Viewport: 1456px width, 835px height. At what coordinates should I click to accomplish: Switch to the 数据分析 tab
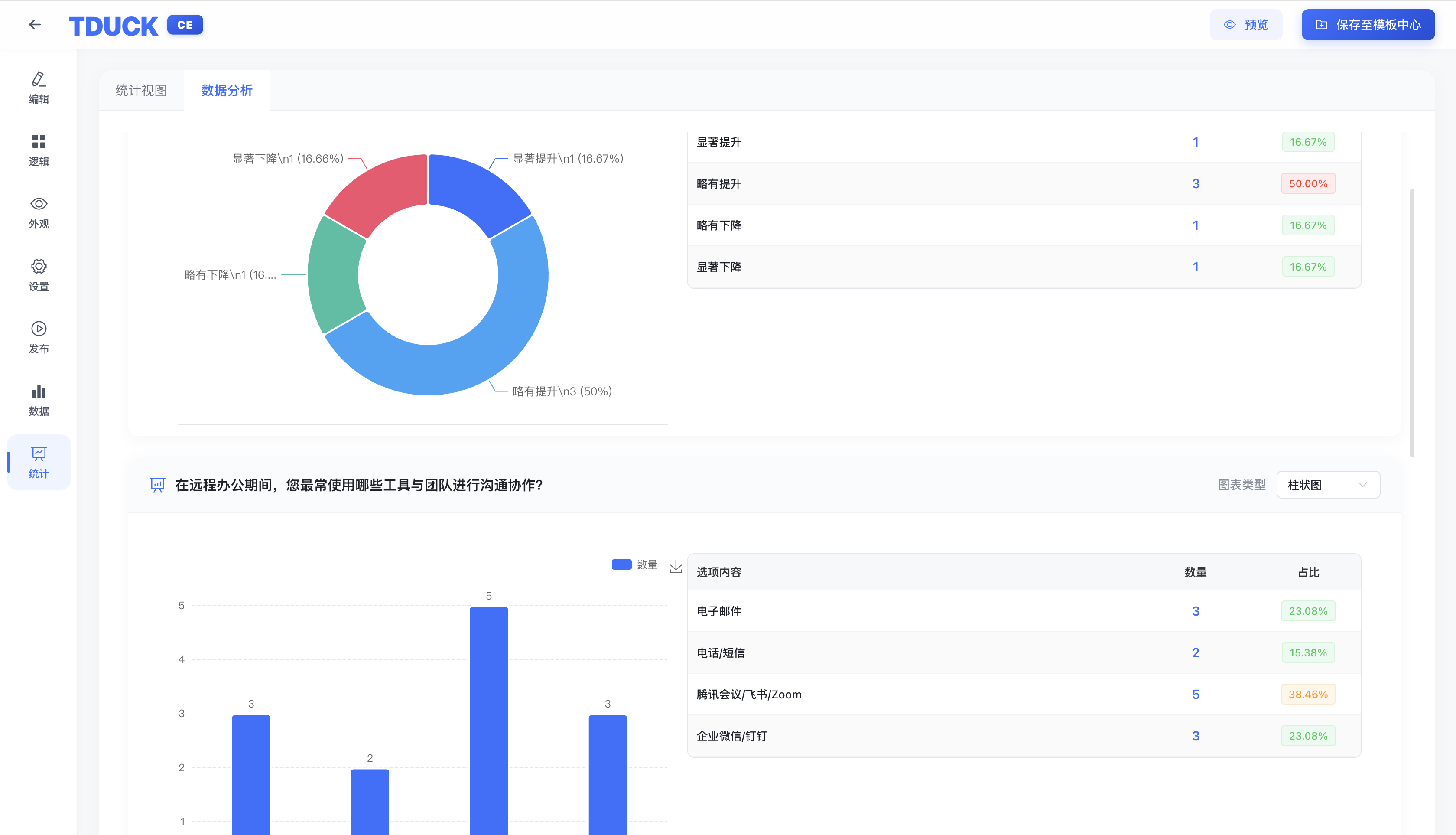click(x=227, y=91)
